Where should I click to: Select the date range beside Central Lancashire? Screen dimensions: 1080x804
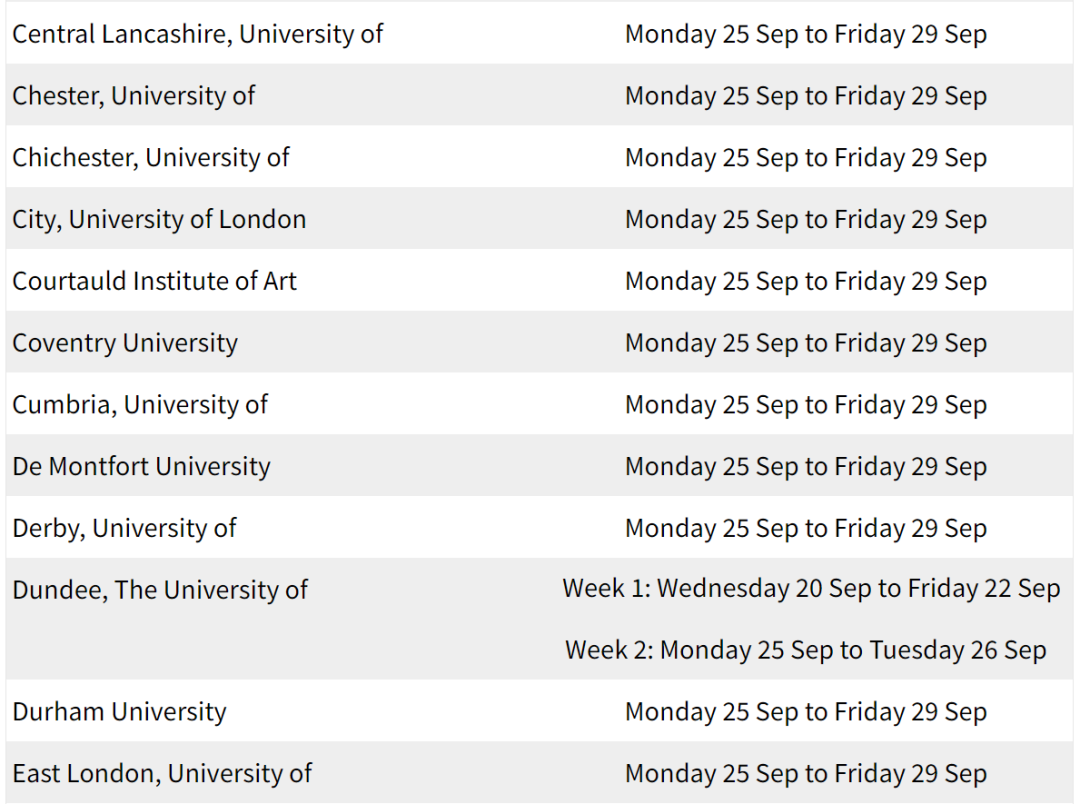[x=805, y=34]
